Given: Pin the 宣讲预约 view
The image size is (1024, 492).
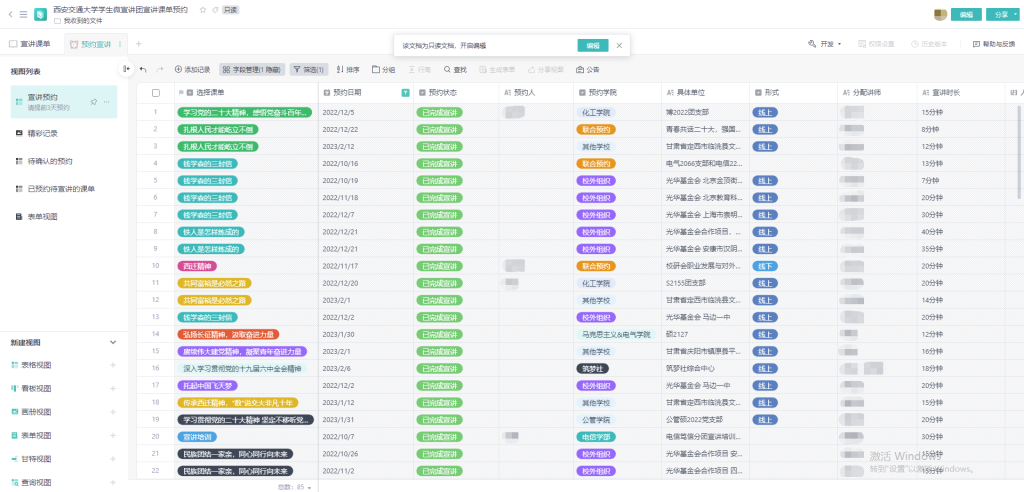Looking at the screenshot, I should [x=93, y=102].
